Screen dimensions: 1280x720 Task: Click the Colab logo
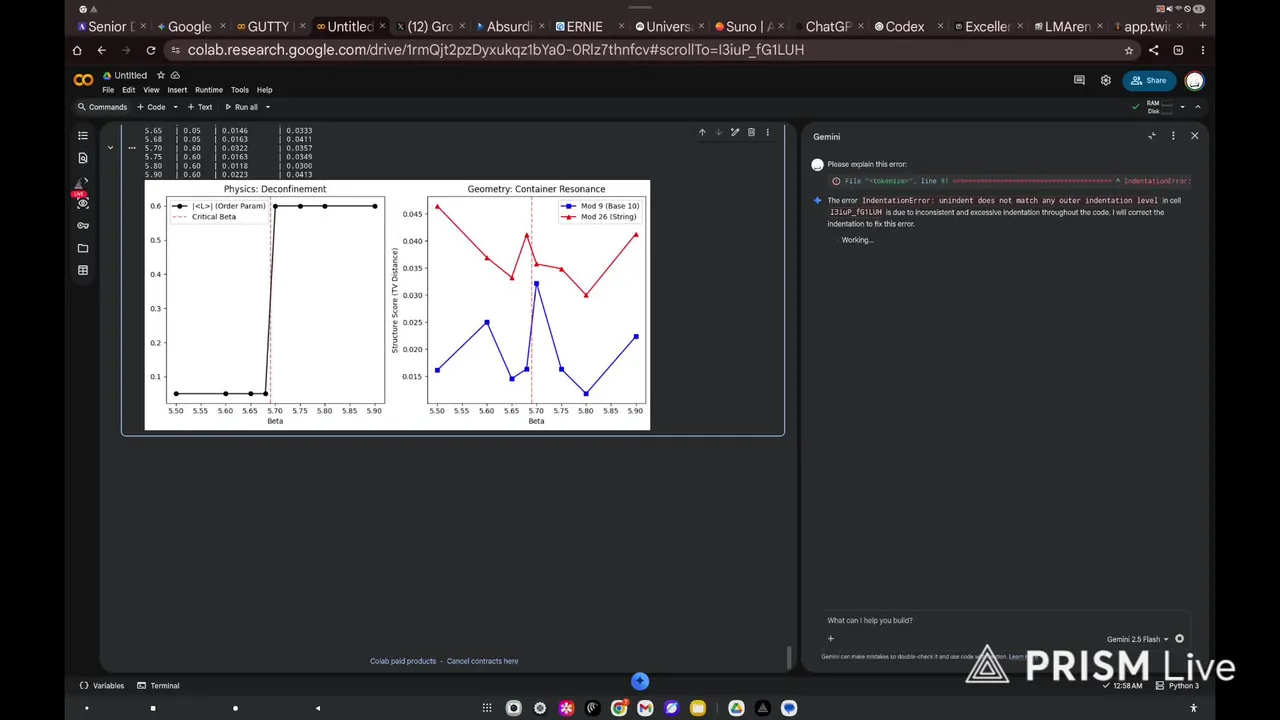83,81
